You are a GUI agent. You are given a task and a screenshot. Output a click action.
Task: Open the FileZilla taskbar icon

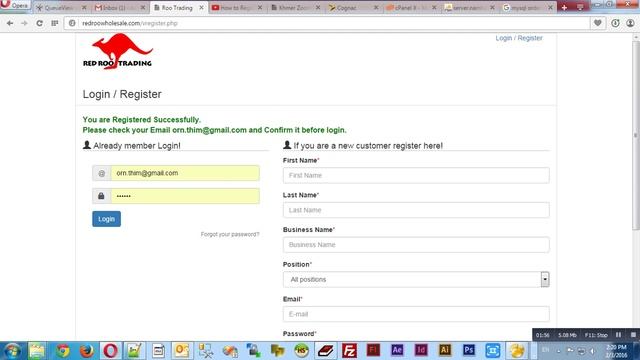pos(349,351)
